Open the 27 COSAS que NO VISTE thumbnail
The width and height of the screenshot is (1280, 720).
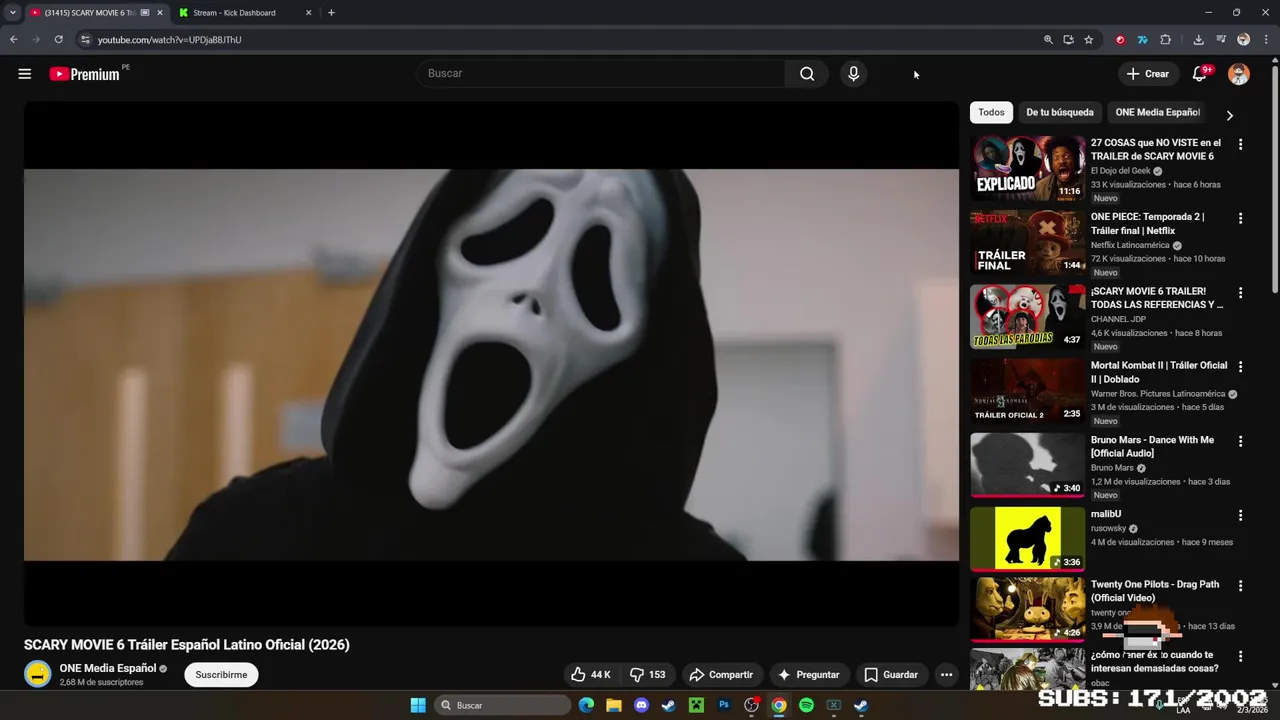point(1027,168)
